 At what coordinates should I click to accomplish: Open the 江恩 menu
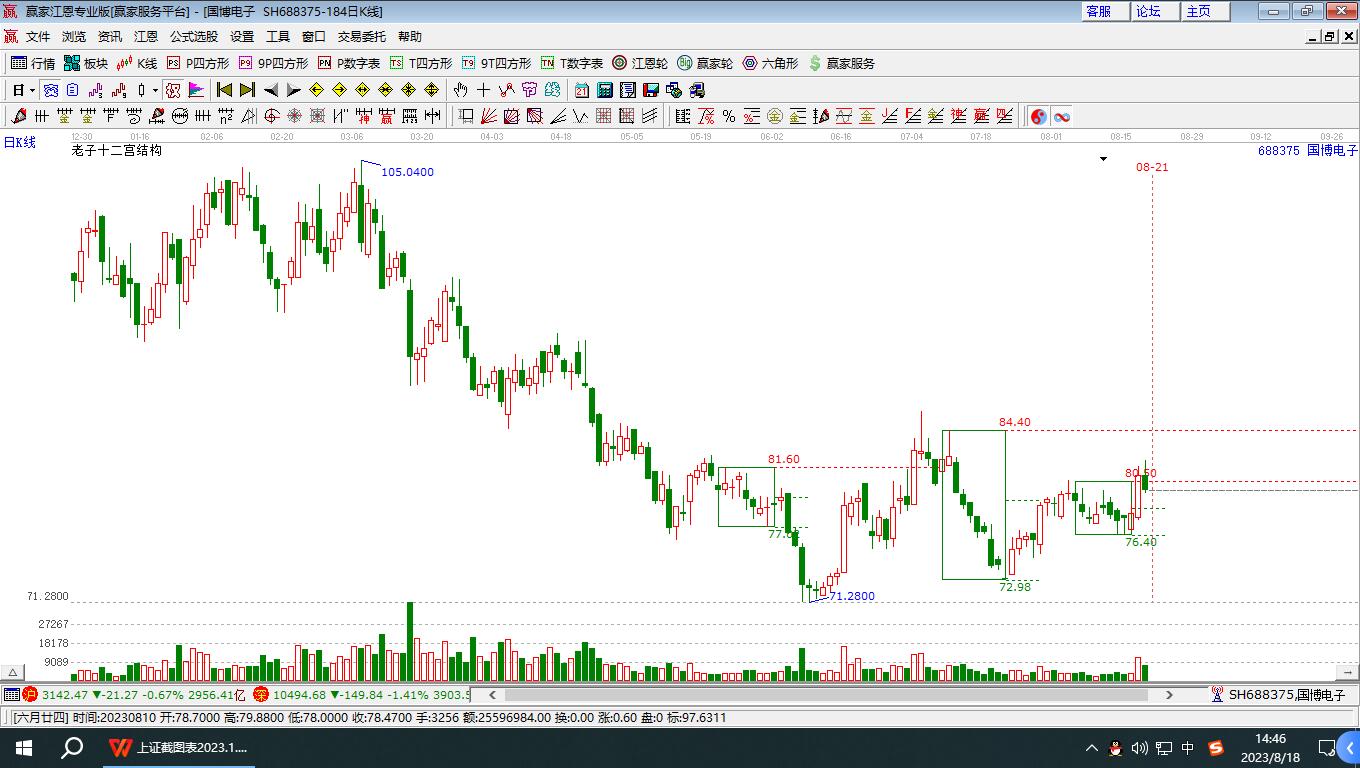pyautogui.click(x=146, y=36)
